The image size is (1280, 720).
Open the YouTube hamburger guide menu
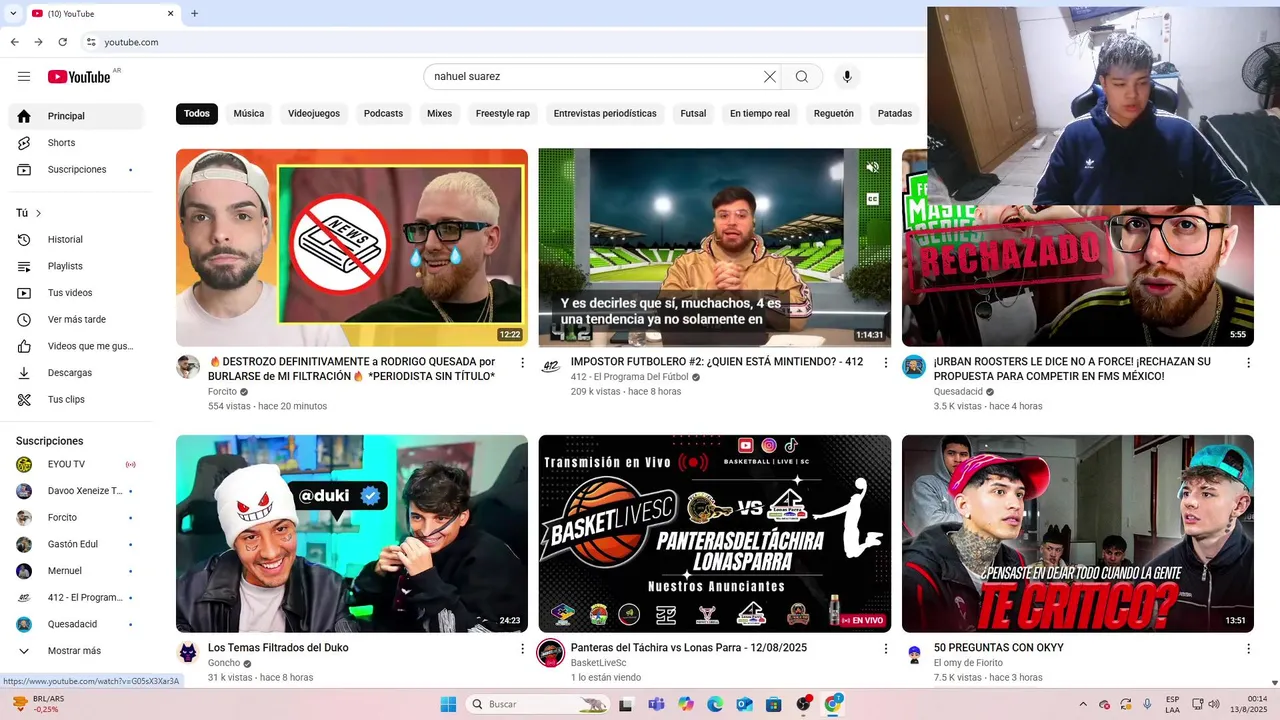click(x=24, y=77)
